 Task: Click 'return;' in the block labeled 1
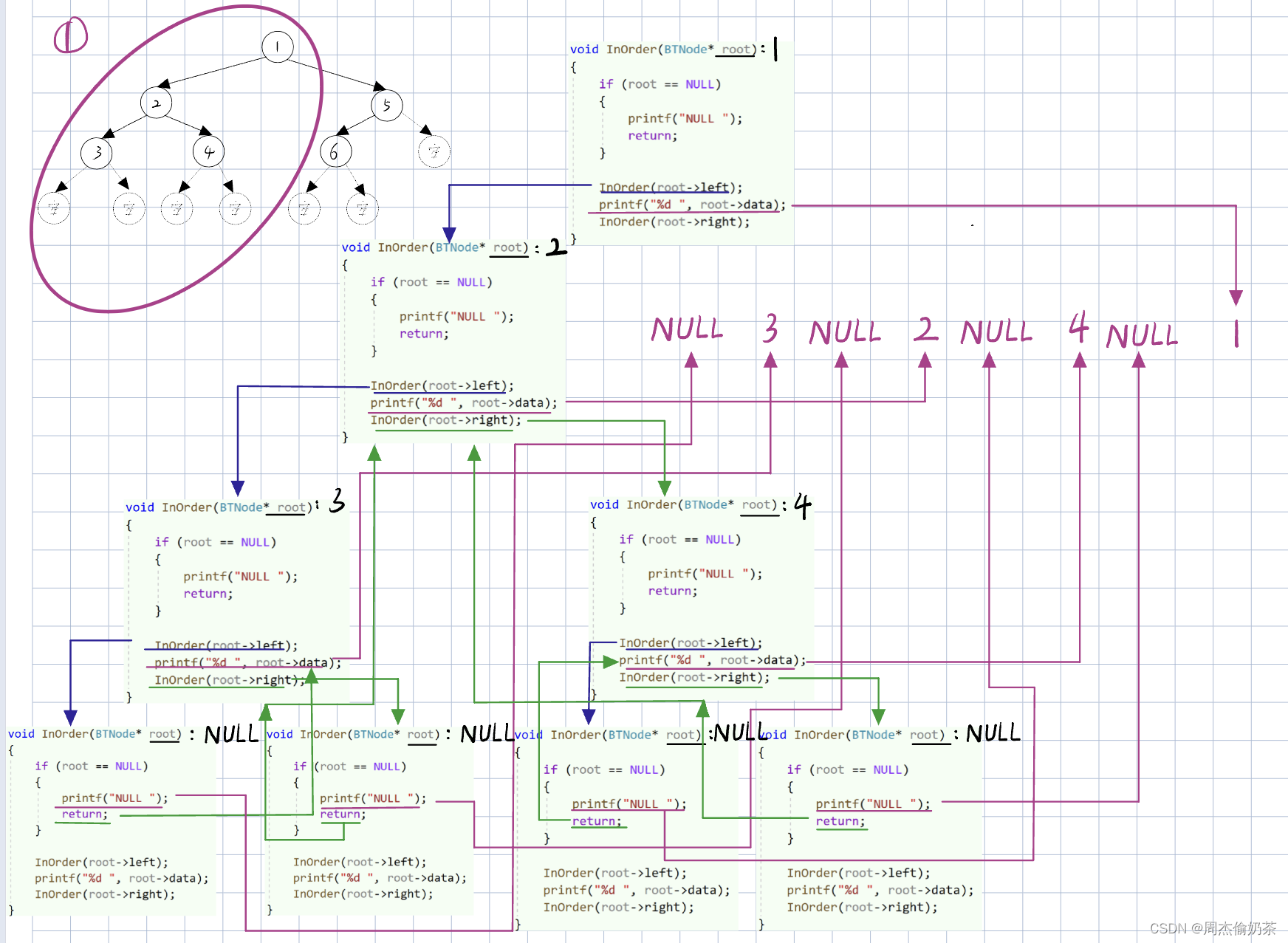[653, 136]
